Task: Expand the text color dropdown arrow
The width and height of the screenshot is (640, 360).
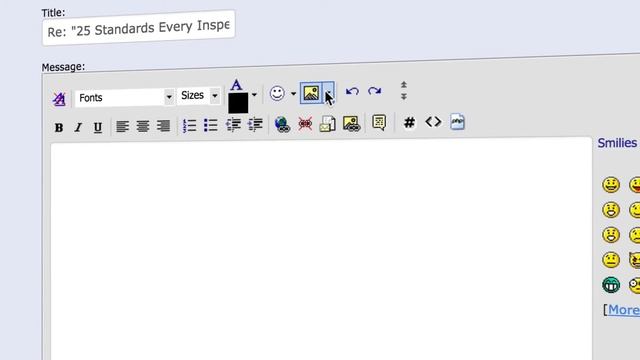Action: (x=254, y=95)
